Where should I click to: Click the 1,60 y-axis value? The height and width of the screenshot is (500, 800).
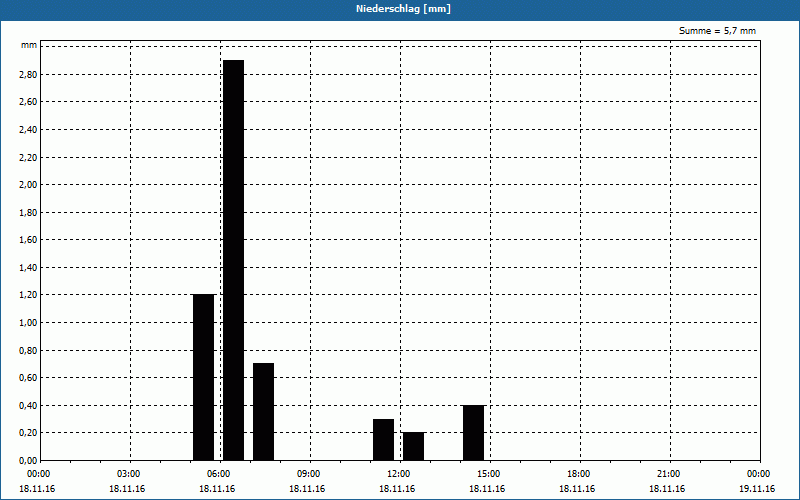[x=28, y=240]
